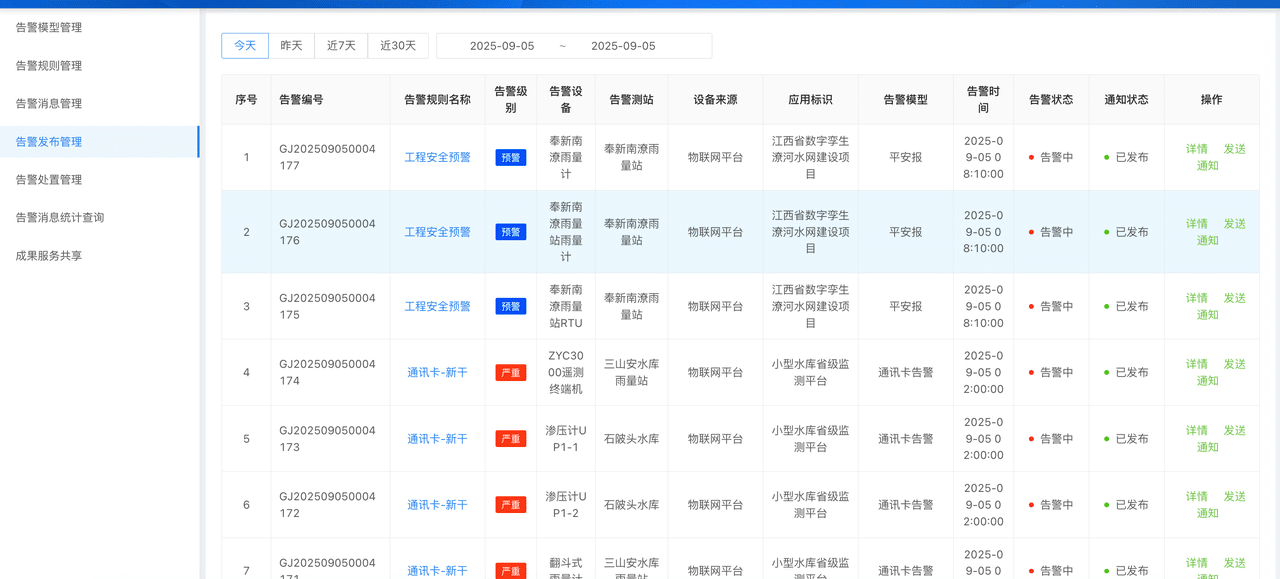Click device cell ZYC3000遥测终端机
The image size is (1280, 579).
click(566, 372)
